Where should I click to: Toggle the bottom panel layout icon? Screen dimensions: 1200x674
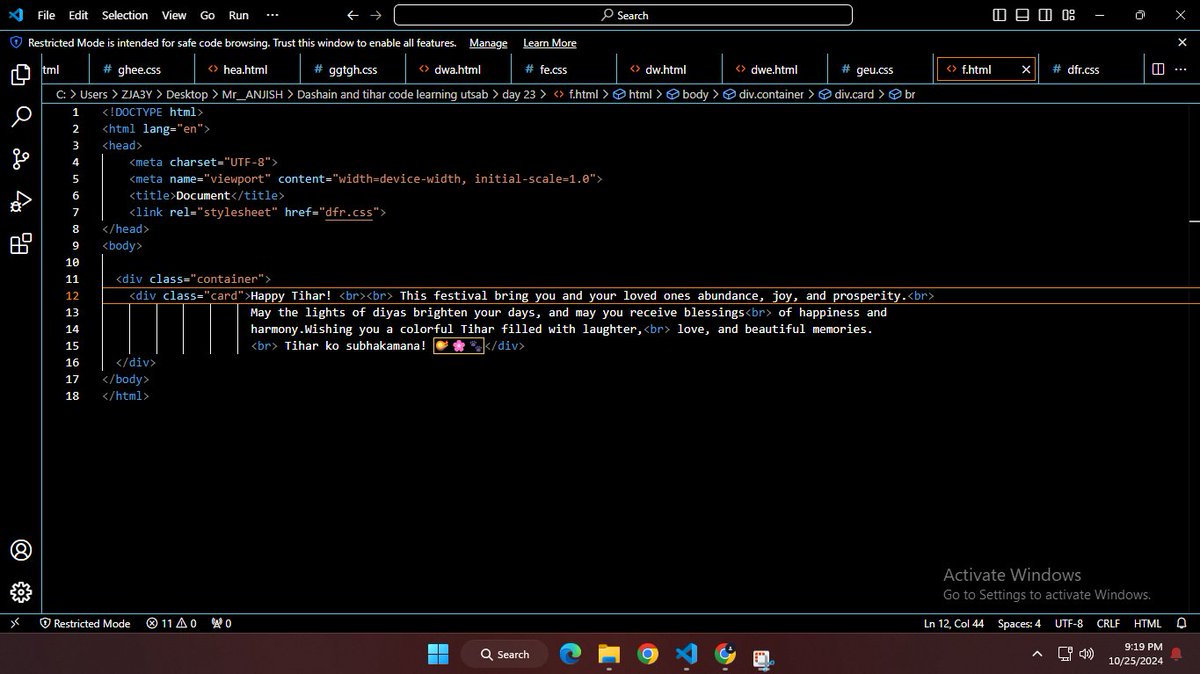1022,15
